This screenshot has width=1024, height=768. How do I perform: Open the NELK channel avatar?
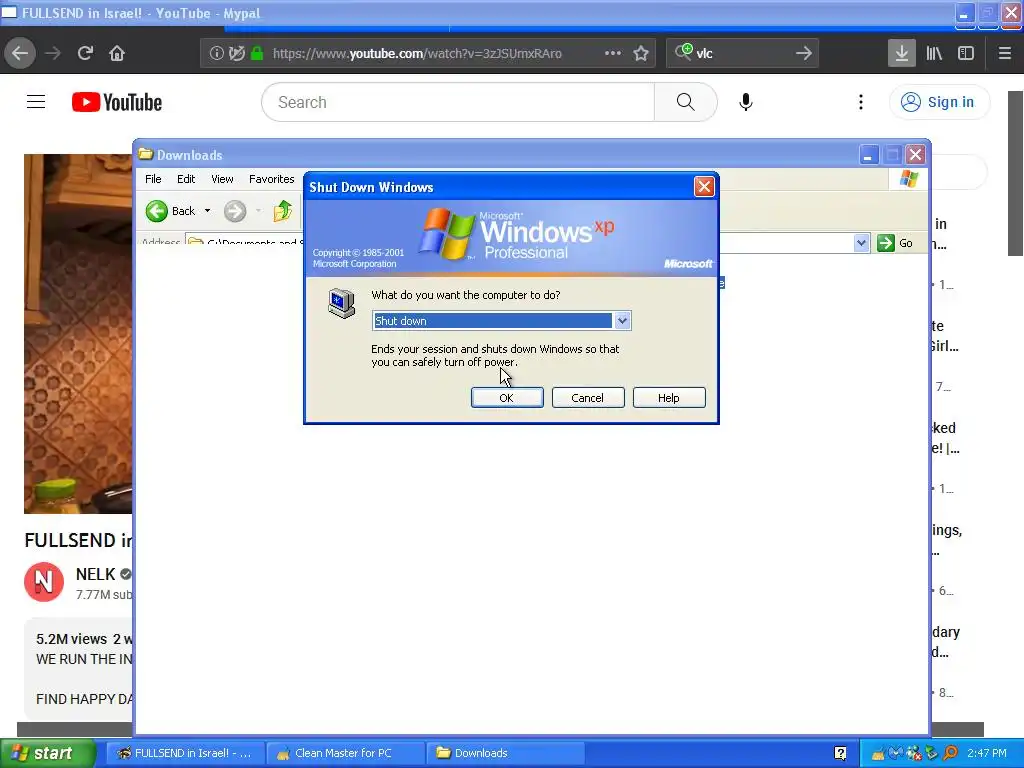[44, 581]
